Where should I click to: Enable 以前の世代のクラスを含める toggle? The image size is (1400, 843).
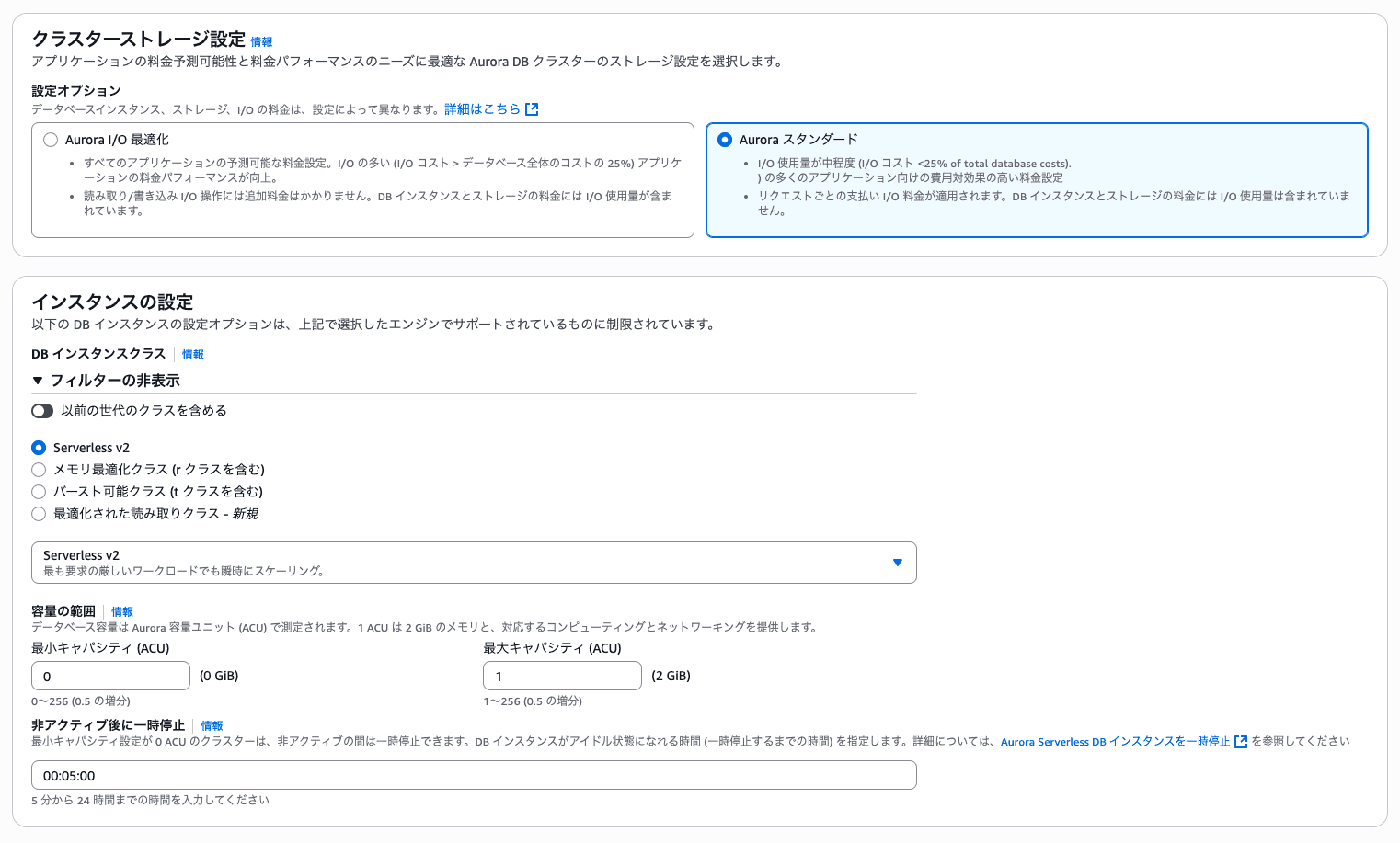(x=42, y=410)
